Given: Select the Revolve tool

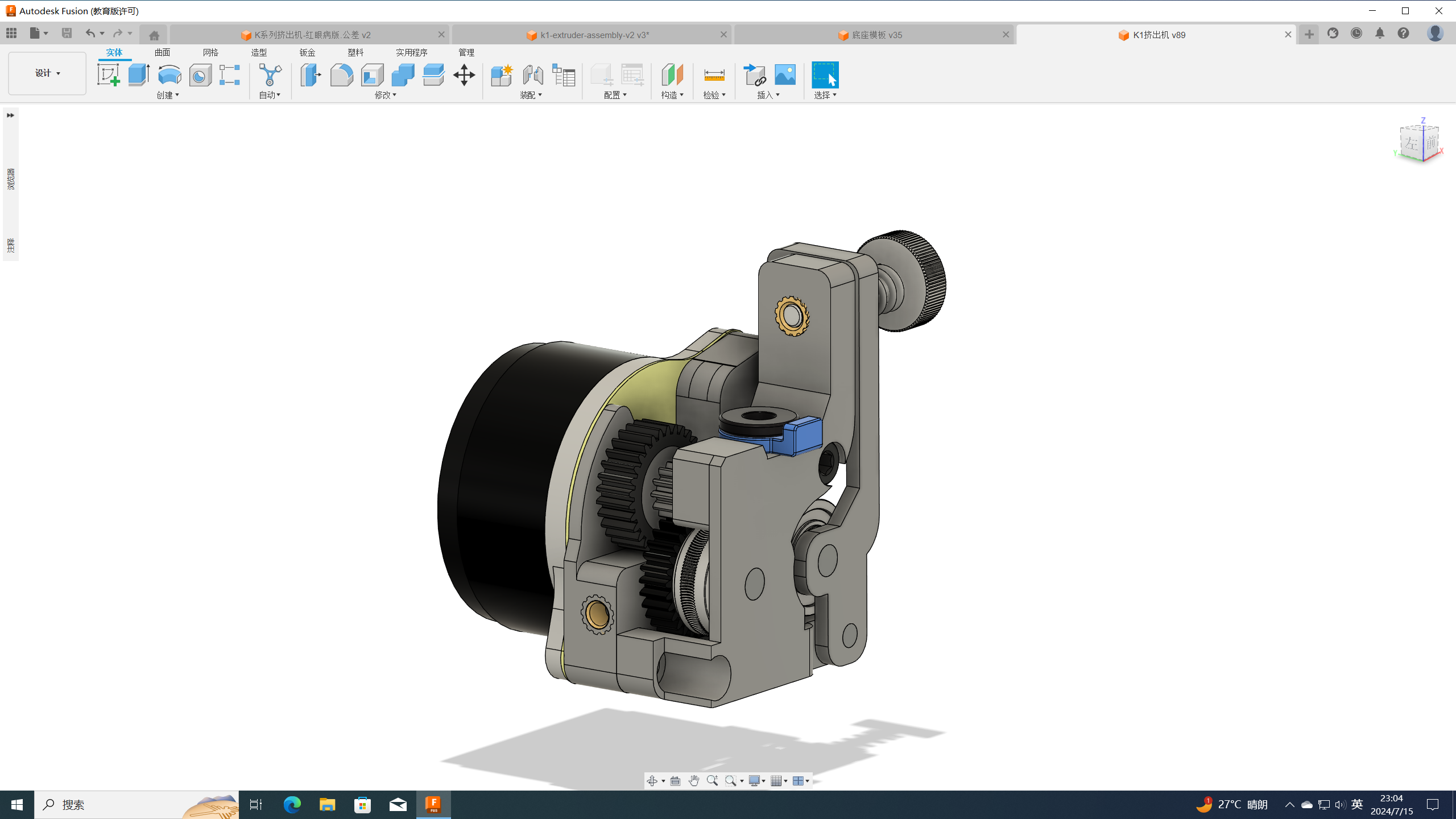Looking at the screenshot, I should click(x=169, y=75).
